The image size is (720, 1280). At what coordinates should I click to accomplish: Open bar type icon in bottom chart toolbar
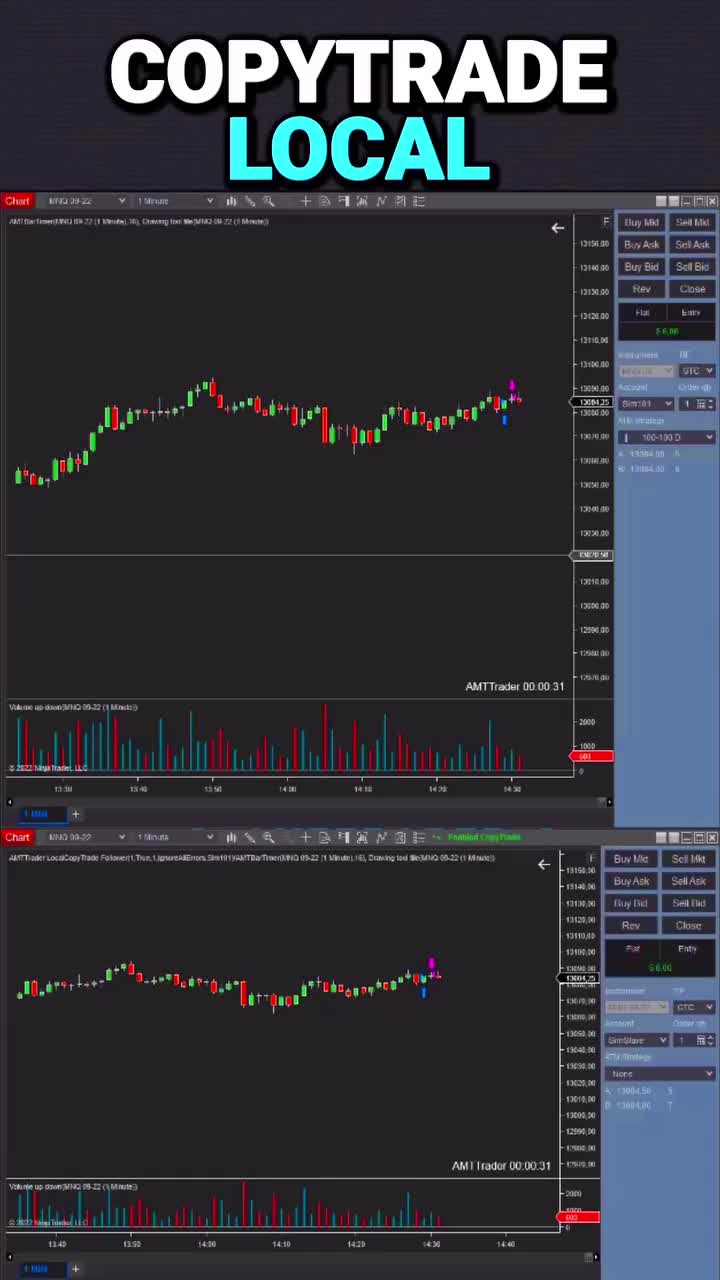coord(232,837)
